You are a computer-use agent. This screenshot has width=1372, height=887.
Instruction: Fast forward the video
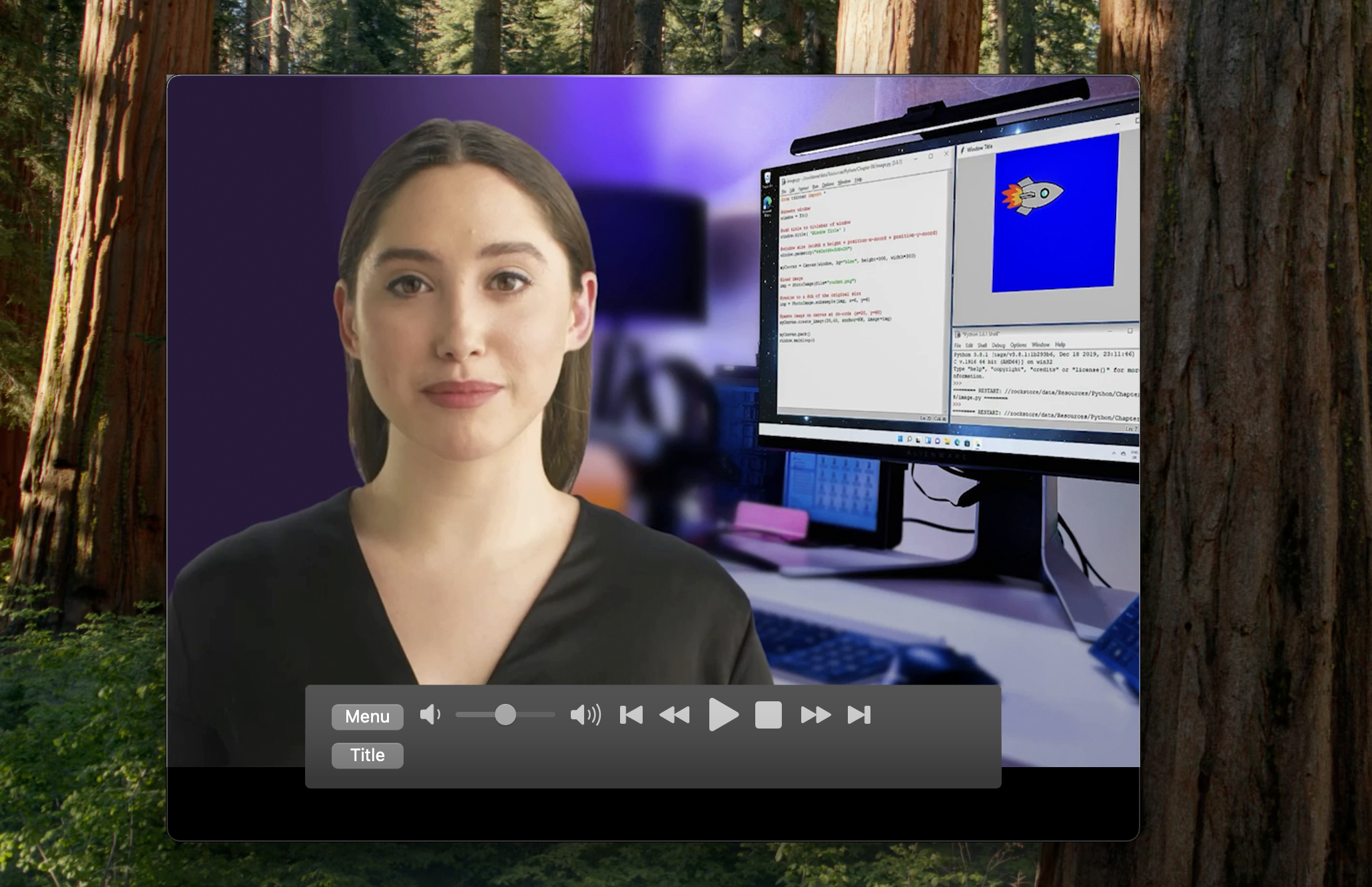click(816, 715)
